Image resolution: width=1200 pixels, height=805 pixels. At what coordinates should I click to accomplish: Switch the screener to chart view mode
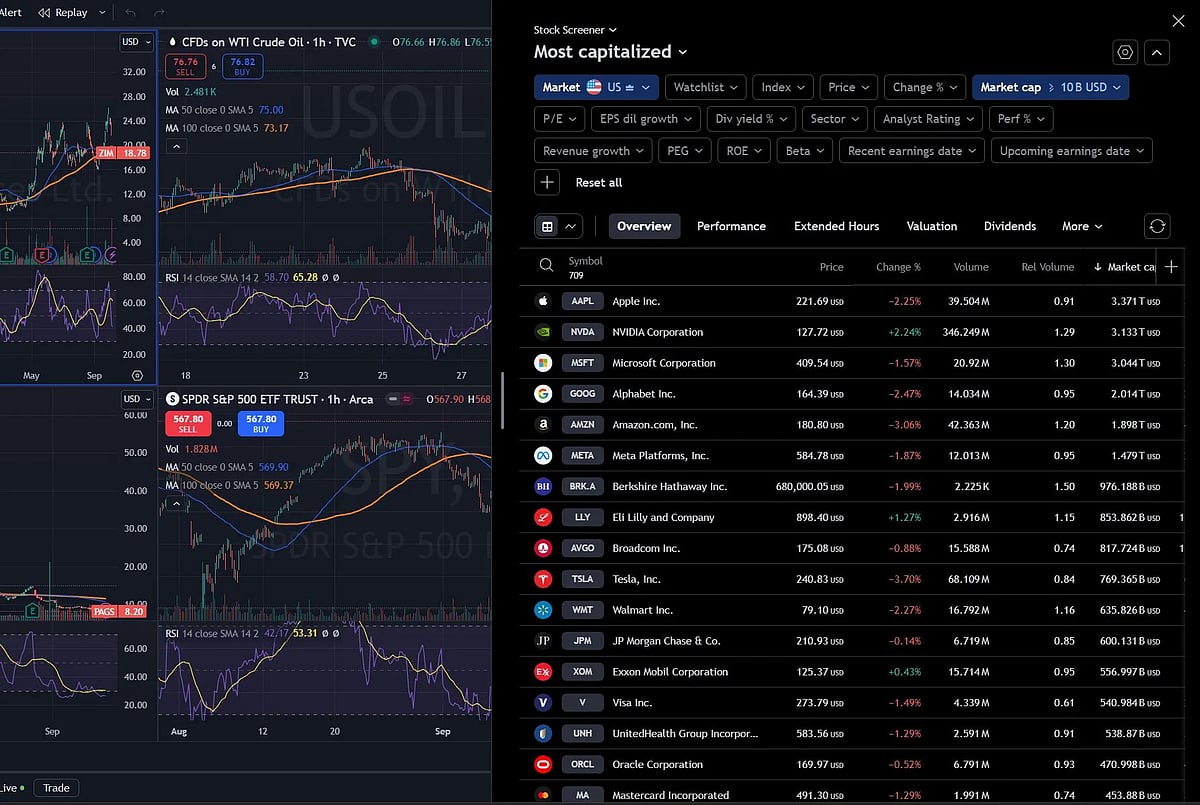568,226
